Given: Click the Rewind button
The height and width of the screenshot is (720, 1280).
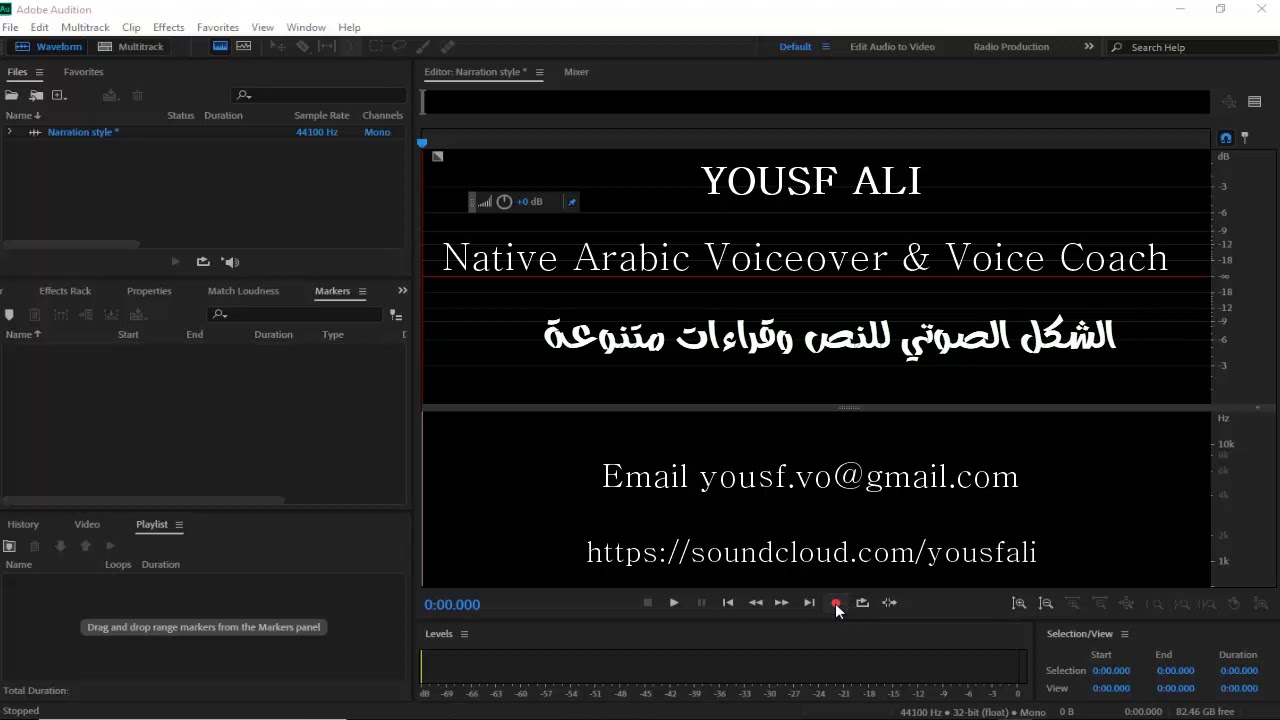Looking at the screenshot, I should coord(756,603).
